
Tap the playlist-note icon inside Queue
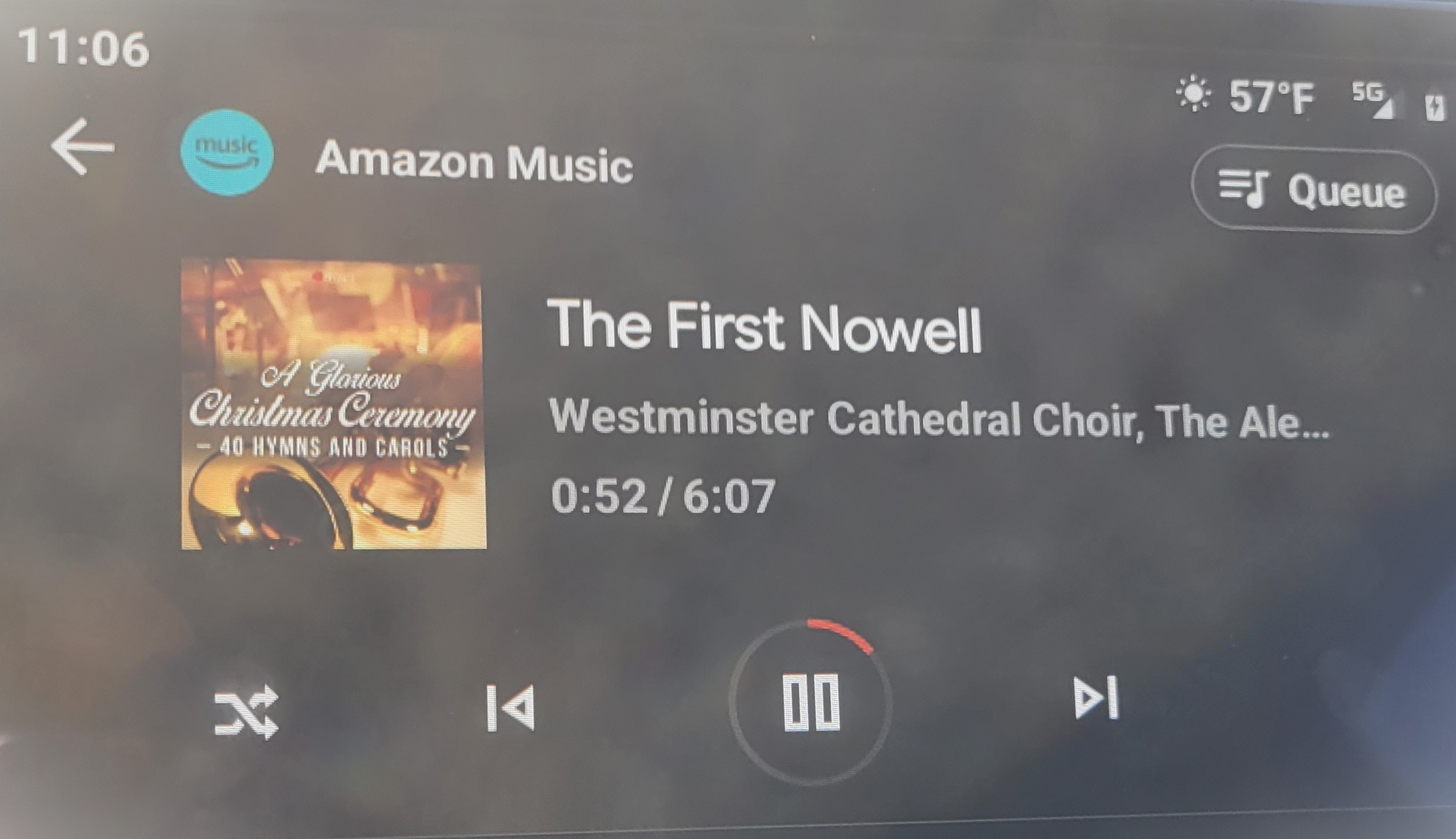(x=1243, y=189)
